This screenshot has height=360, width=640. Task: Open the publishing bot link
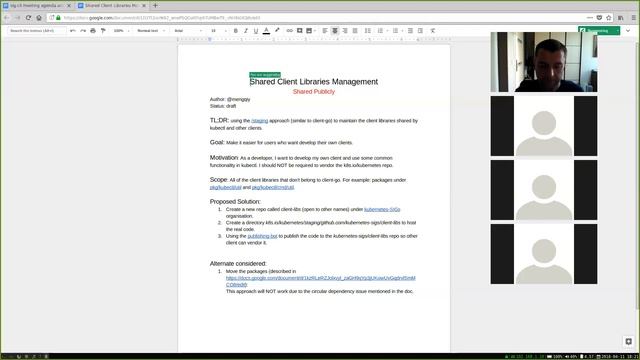[x=262, y=236]
